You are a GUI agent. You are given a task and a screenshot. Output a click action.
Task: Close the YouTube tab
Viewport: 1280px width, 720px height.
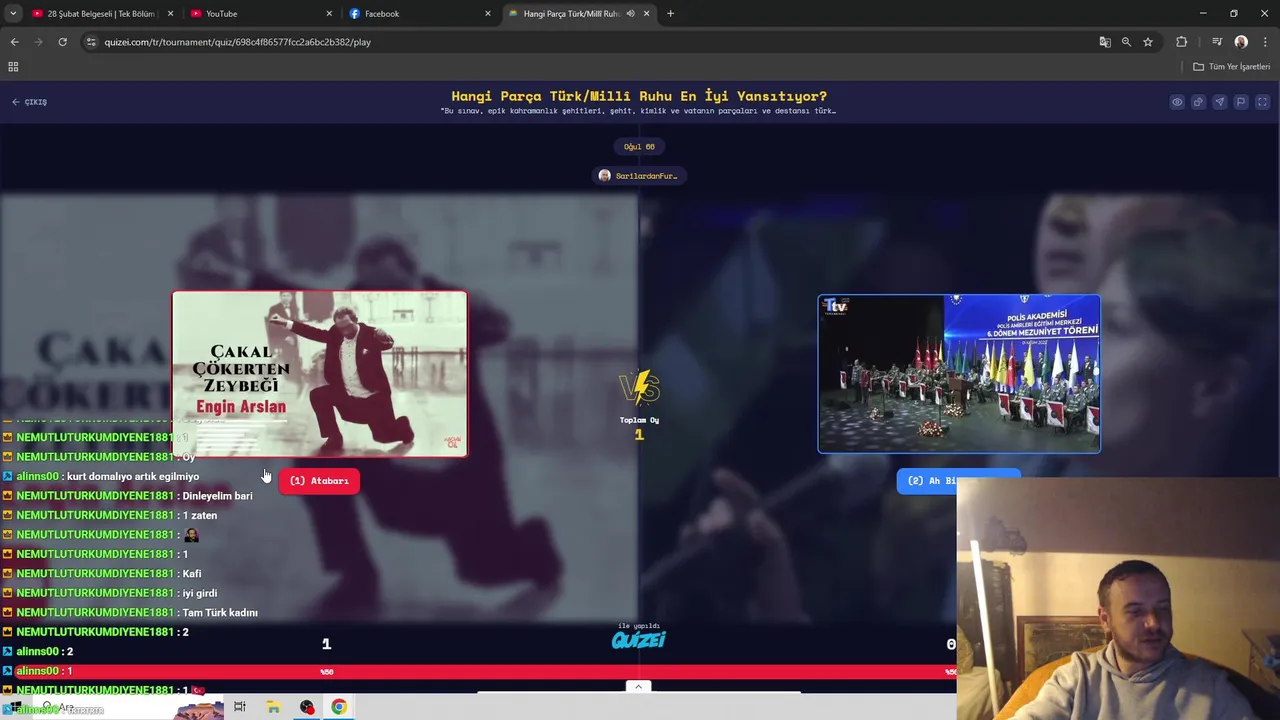click(329, 13)
